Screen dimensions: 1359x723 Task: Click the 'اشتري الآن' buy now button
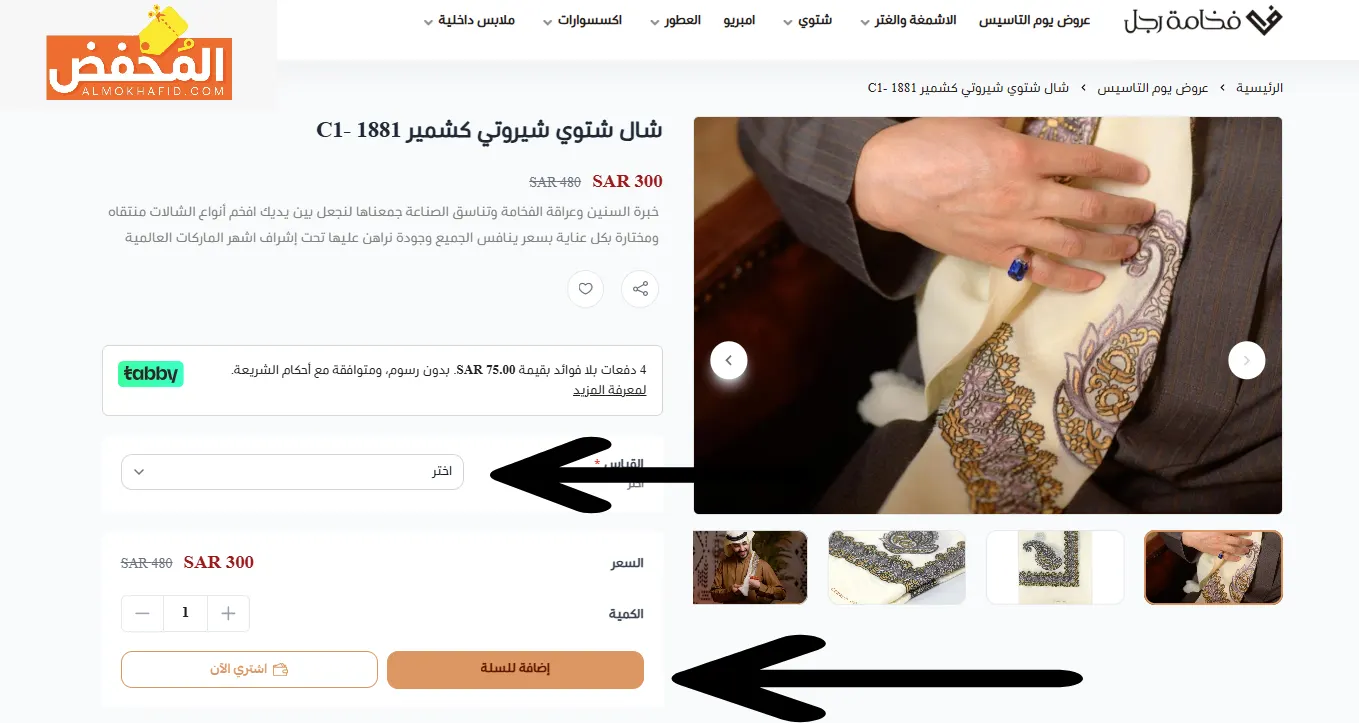249,669
